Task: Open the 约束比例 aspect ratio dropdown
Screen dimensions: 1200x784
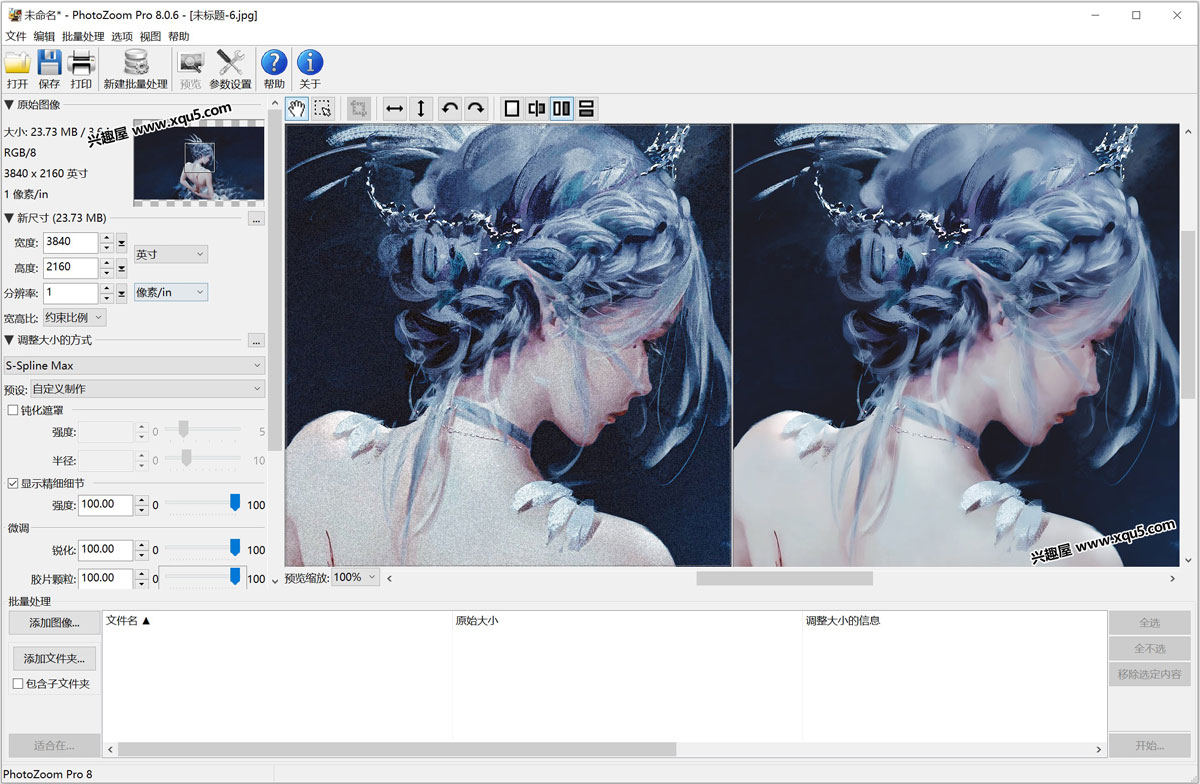Action: (74, 317)
